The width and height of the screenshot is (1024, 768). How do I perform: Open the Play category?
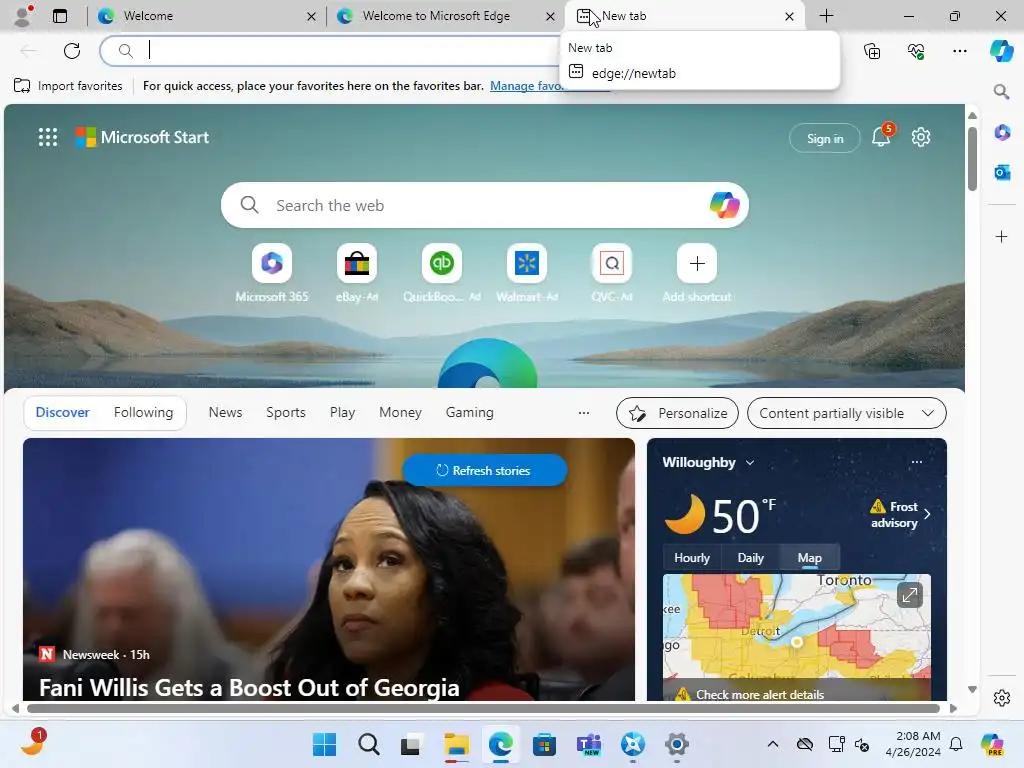pyautogui.click(x=342, y=412)
